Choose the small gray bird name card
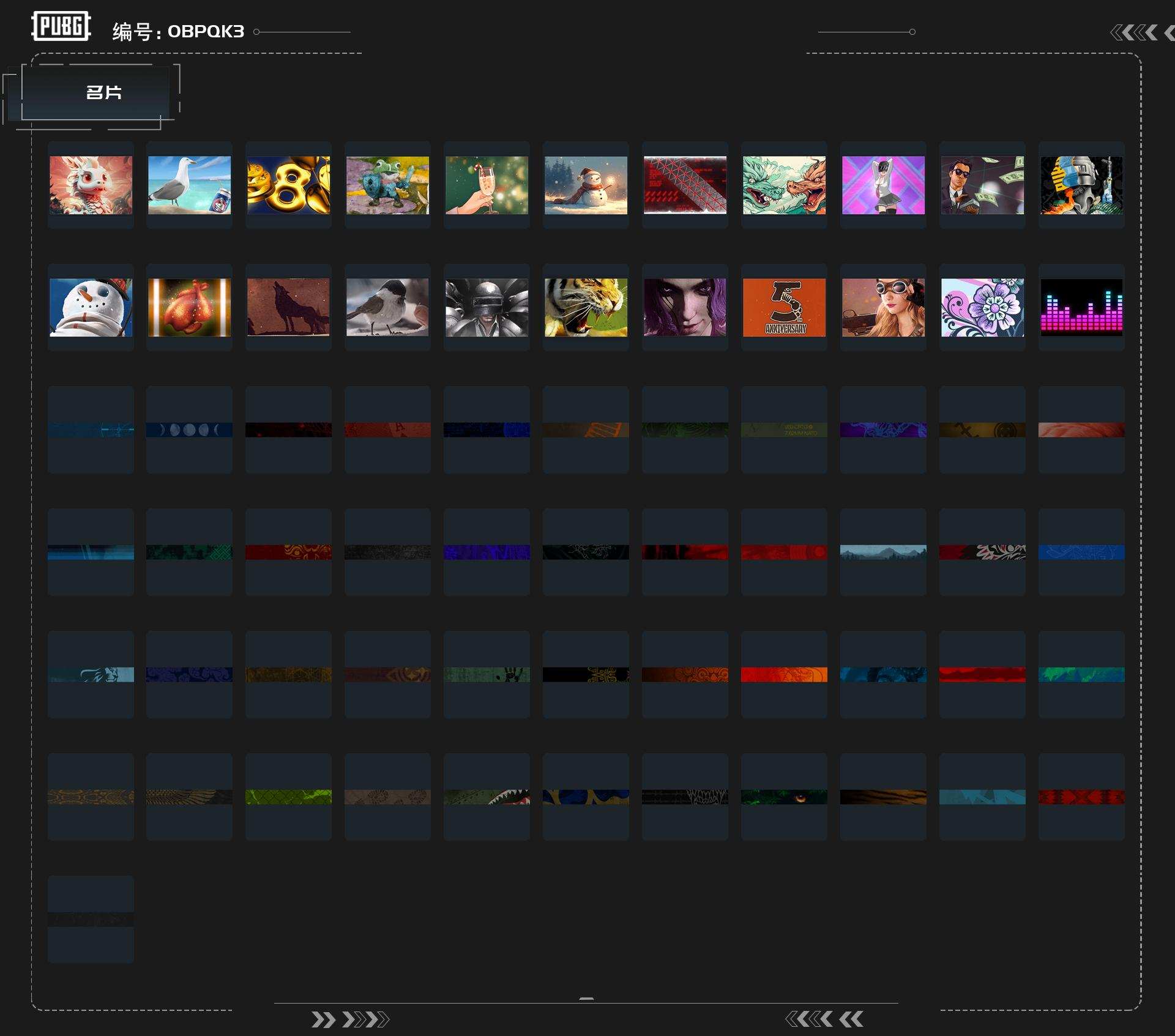1175x1036 pixels. tap(388, 307)
